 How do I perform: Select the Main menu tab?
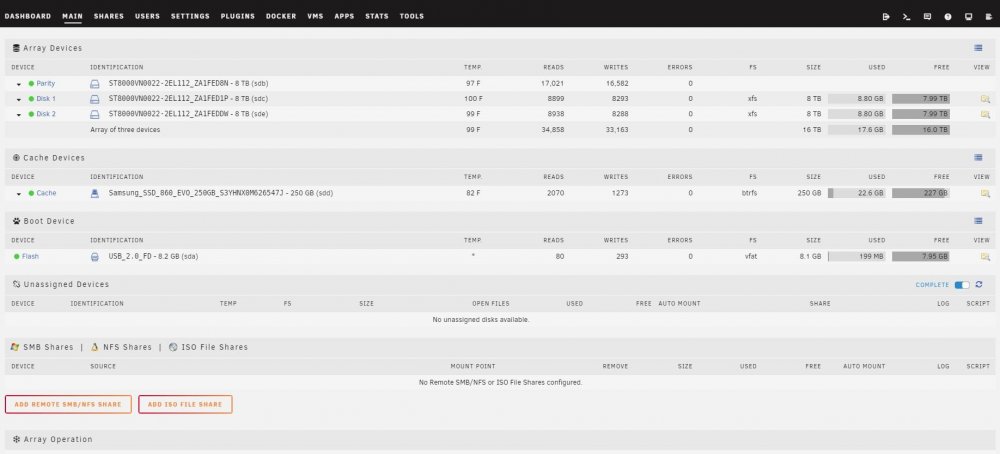[73, 17]
